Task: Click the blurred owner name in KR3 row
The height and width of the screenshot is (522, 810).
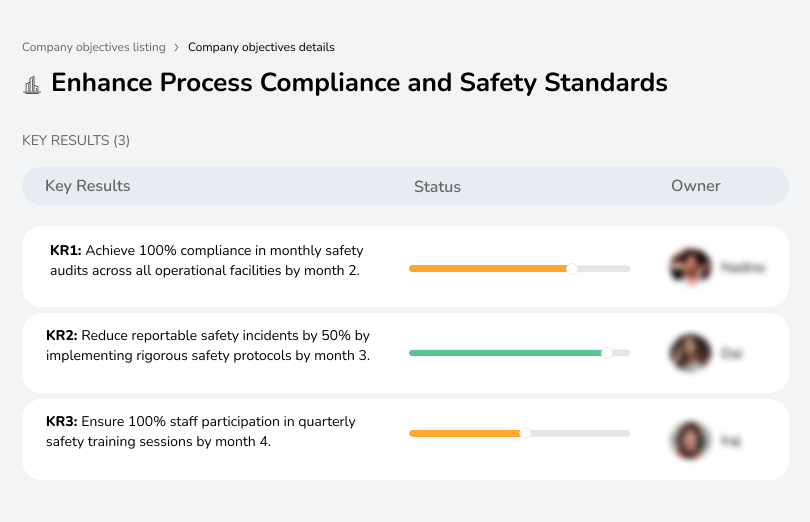Action: (x=730, y=441)
